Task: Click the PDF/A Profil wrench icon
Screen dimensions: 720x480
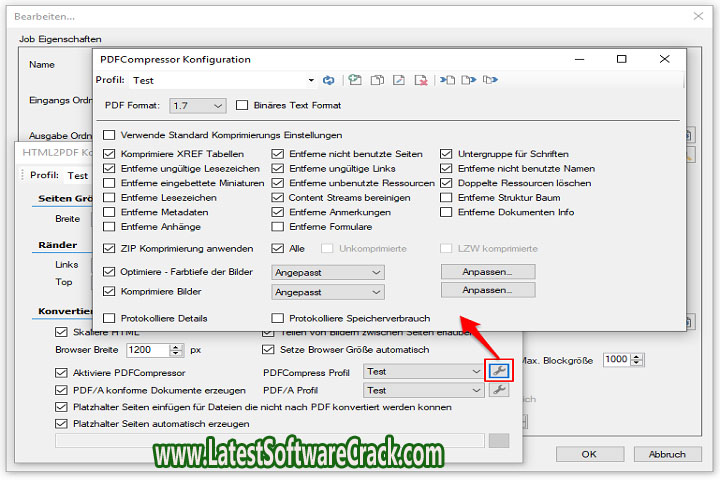Action: coord(497,390)
